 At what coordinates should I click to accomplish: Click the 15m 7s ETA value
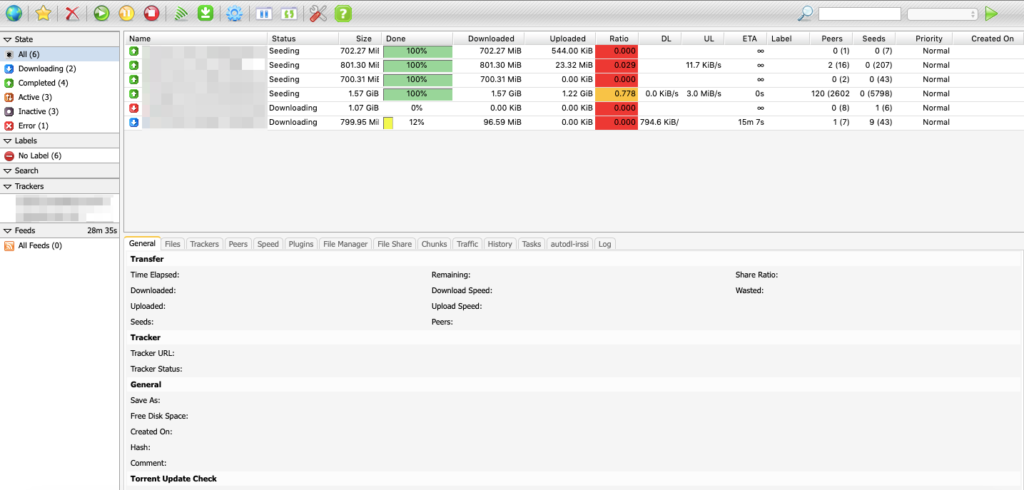(751, 122)
